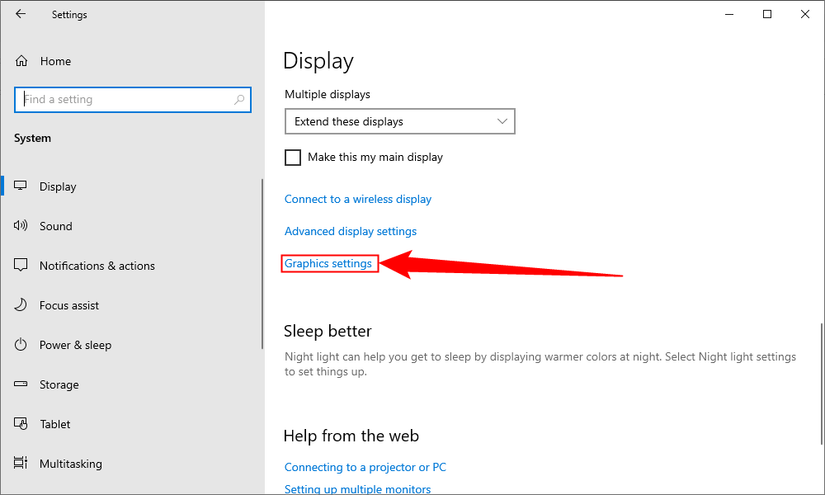Click the Tablet icon in sidebar
The height and width of the screenshot is (495, 825).
(20, 424)
